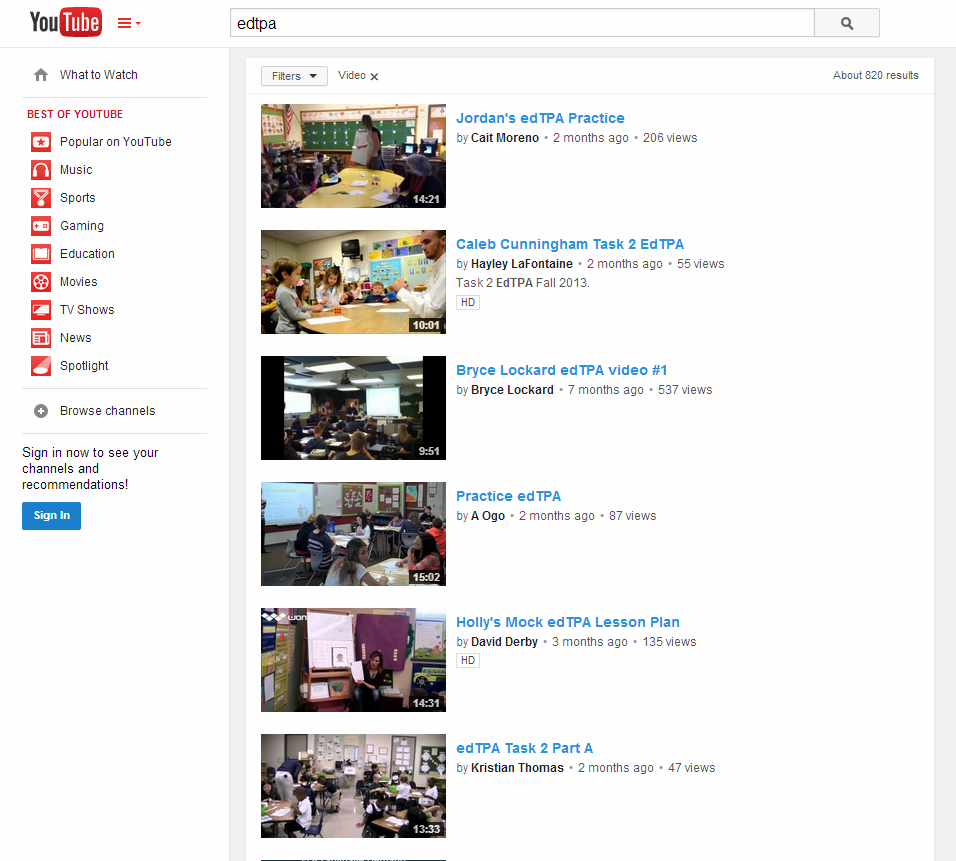956x861 pixels.
Task: Go to the News category
Action: [76, 338]
